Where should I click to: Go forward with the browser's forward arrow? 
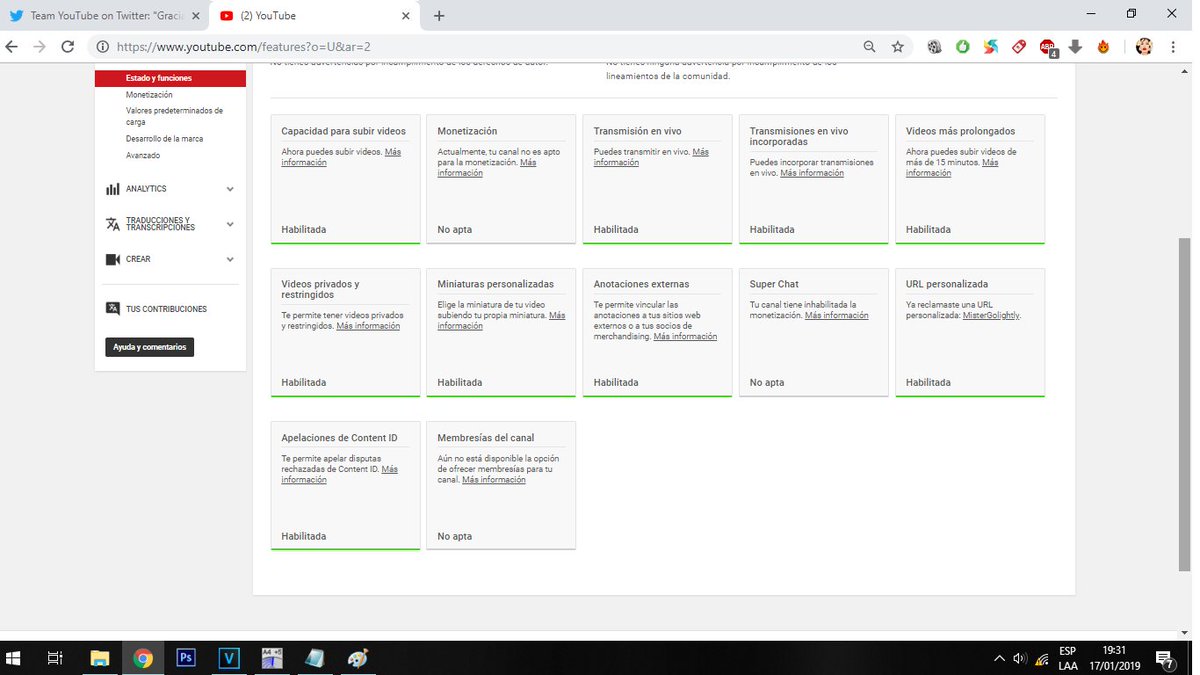tap(40, 46)
